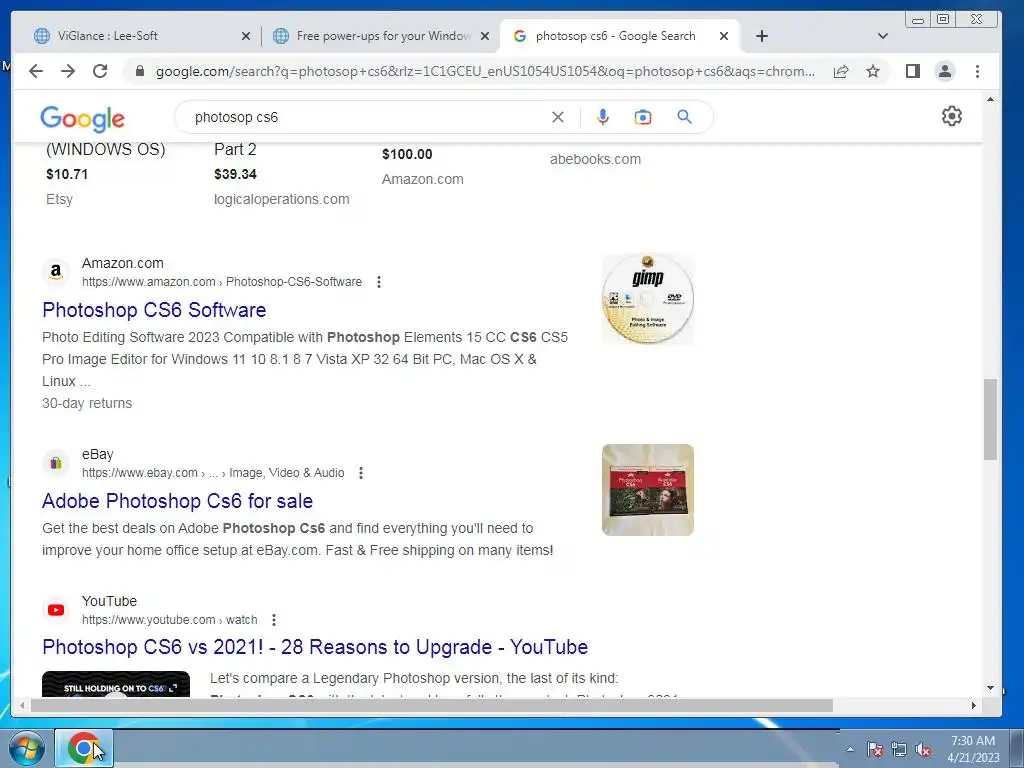Switch to the ViGlance : Lee-Soft tab
This screenshot has width=1024, height=768.
point(142,36)
